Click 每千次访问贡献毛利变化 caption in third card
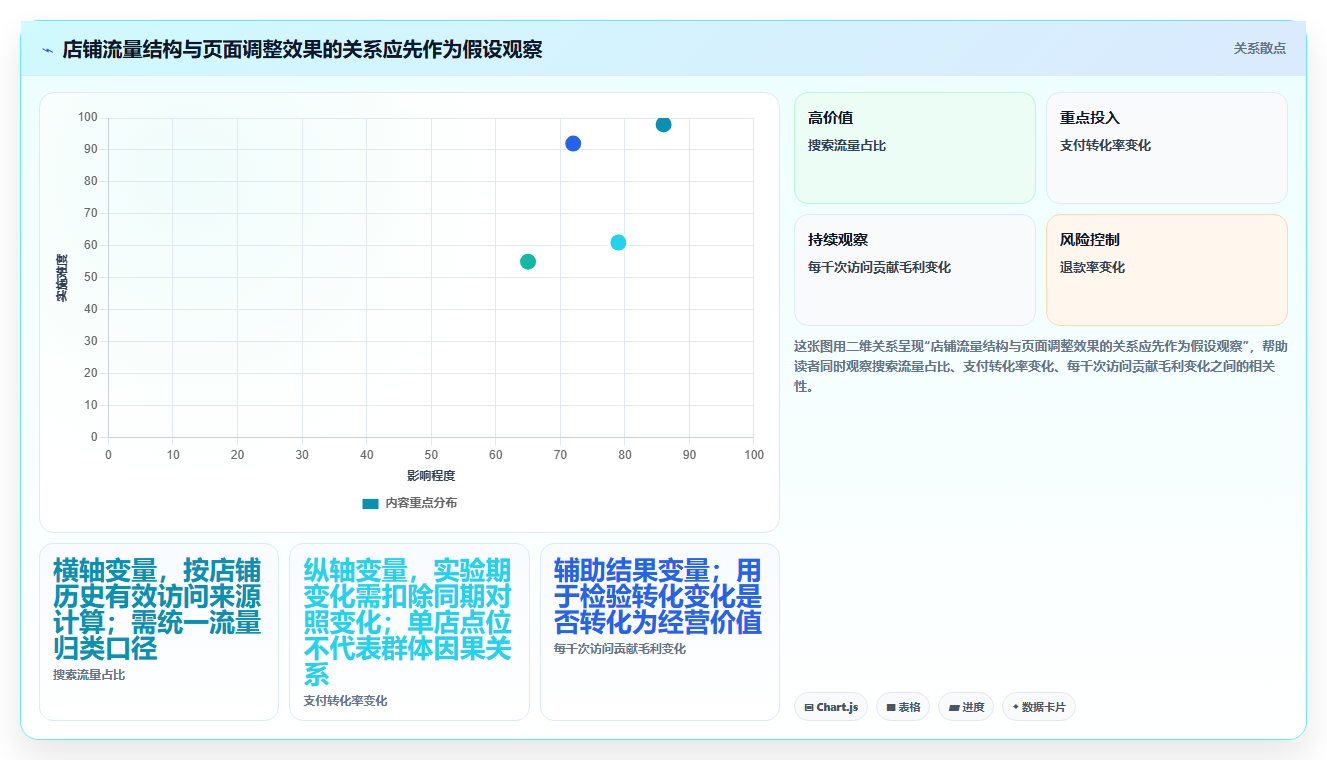 pos(619,649)
